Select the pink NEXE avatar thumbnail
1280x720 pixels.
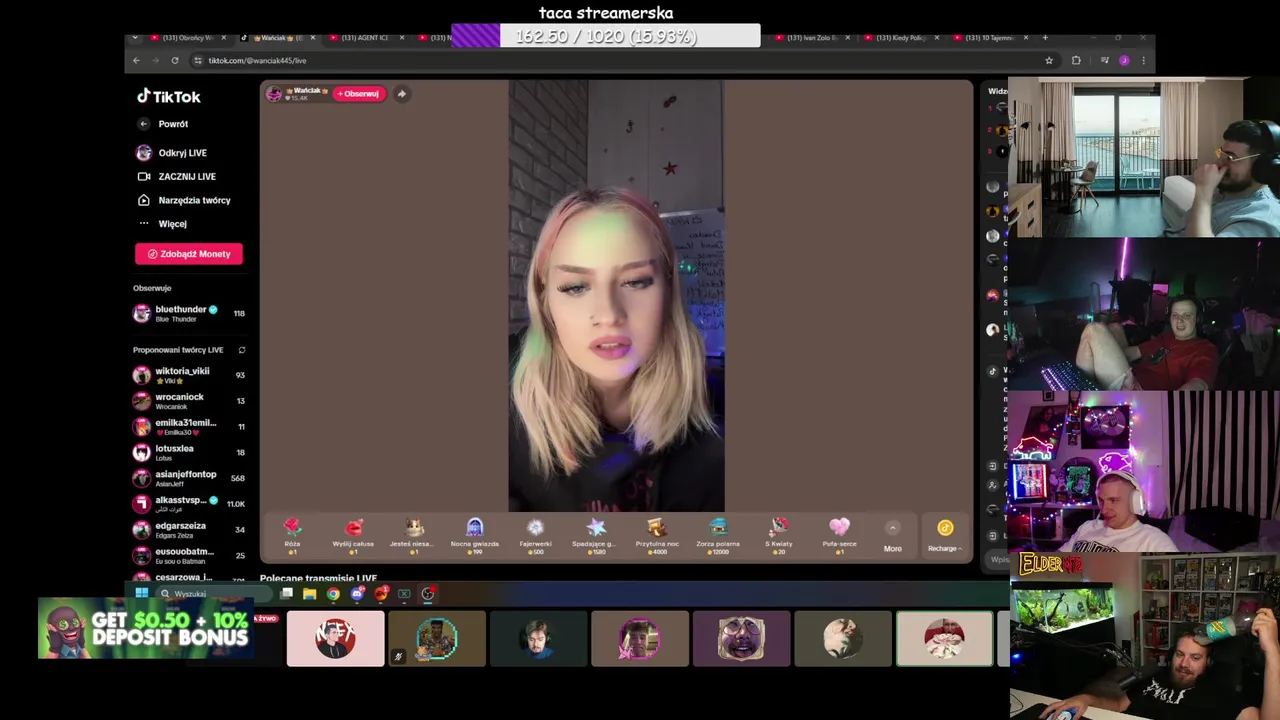(x=335, y=639)
